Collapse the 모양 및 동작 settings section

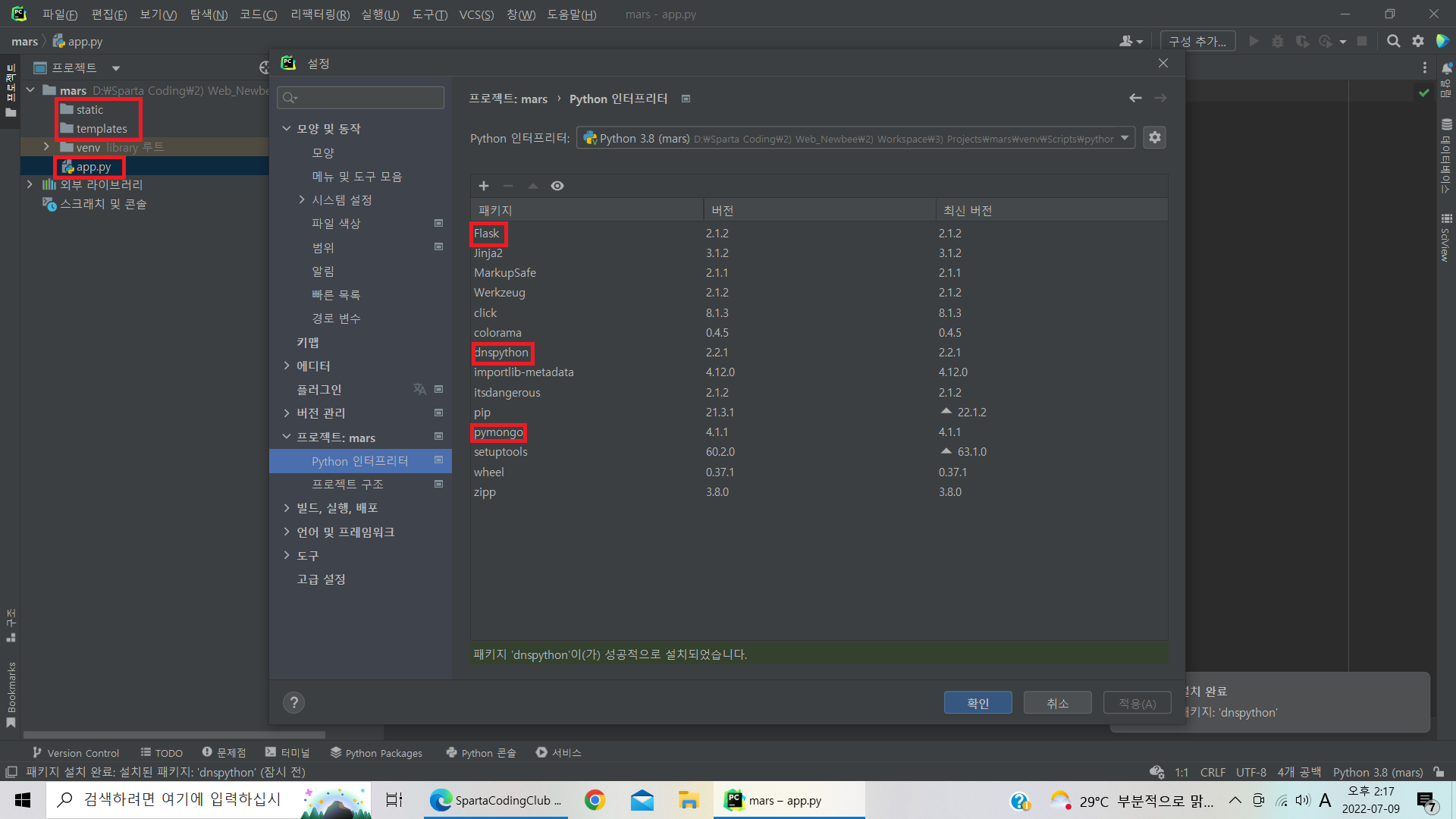(x=287, y=129)
